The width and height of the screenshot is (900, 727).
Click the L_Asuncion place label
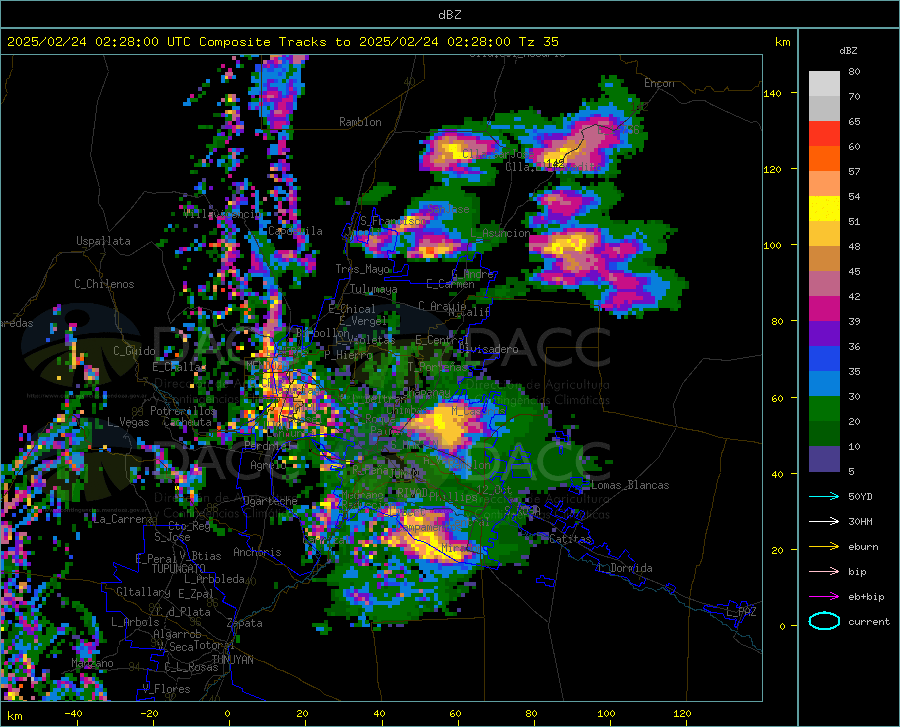point(499,233)
